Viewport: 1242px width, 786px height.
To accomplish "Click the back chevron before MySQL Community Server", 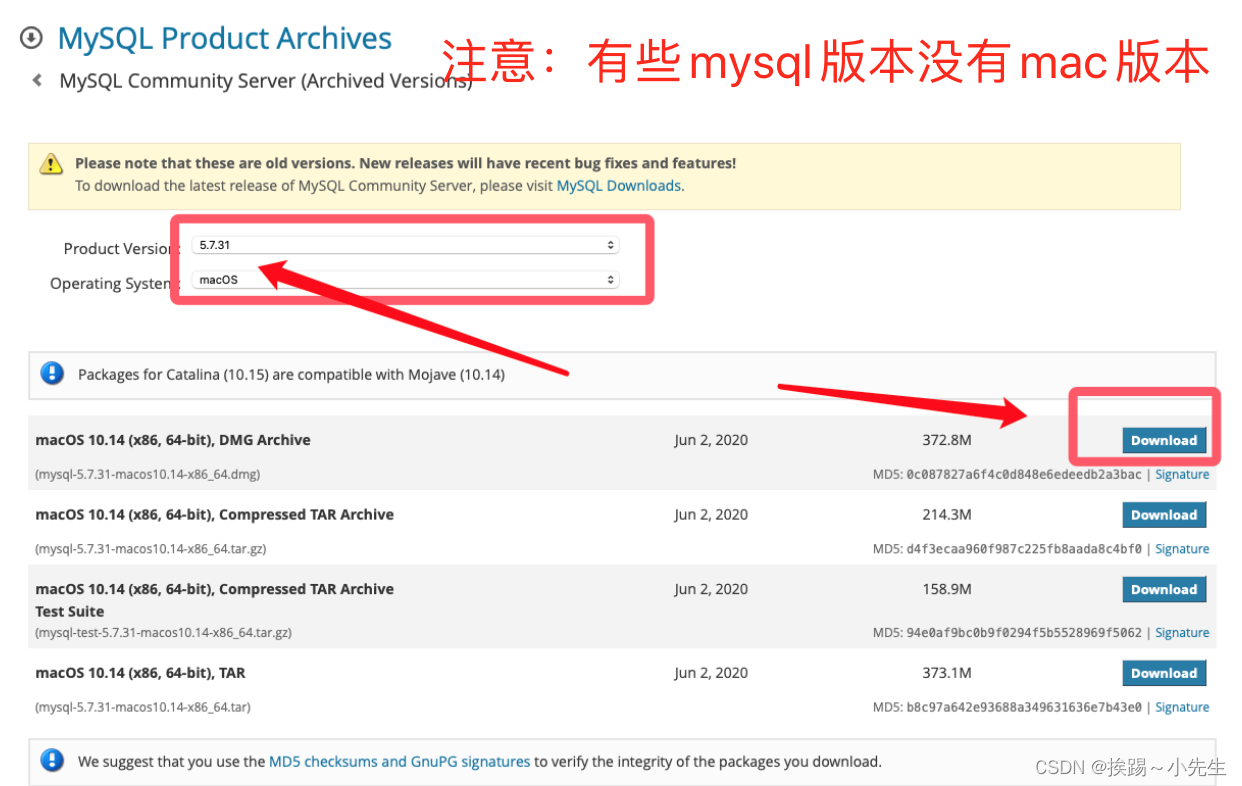I will pos(37,80).
